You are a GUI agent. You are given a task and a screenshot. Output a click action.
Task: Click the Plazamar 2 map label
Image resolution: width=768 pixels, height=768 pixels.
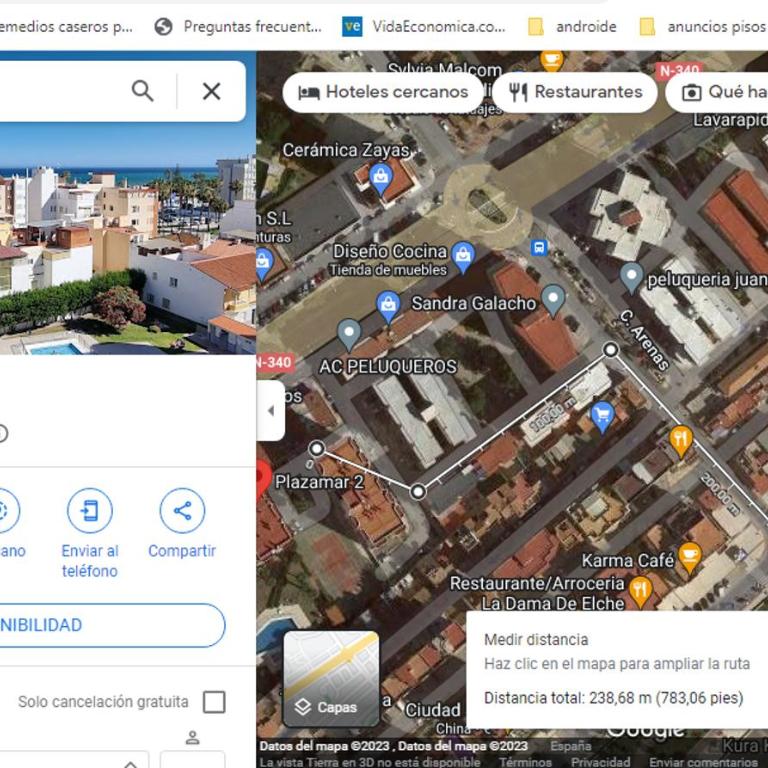[x=319, y=482]
